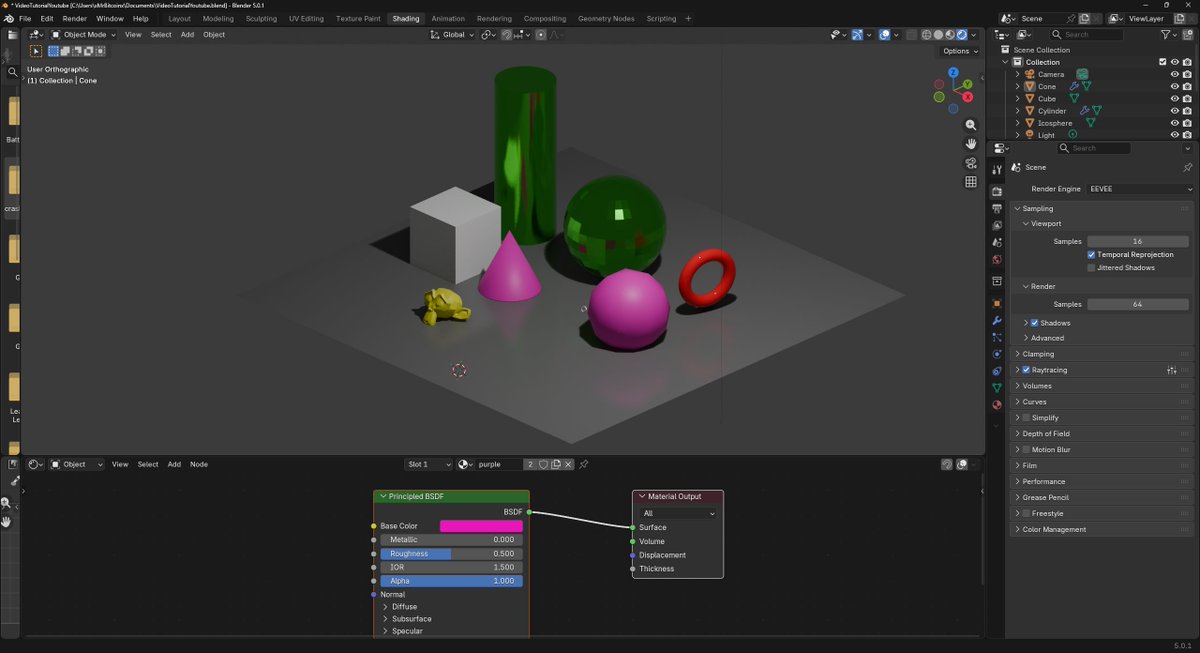Open the Object Data mesh tab icon
Screen dimensions: 1200x653
click(x=996, y=388)
